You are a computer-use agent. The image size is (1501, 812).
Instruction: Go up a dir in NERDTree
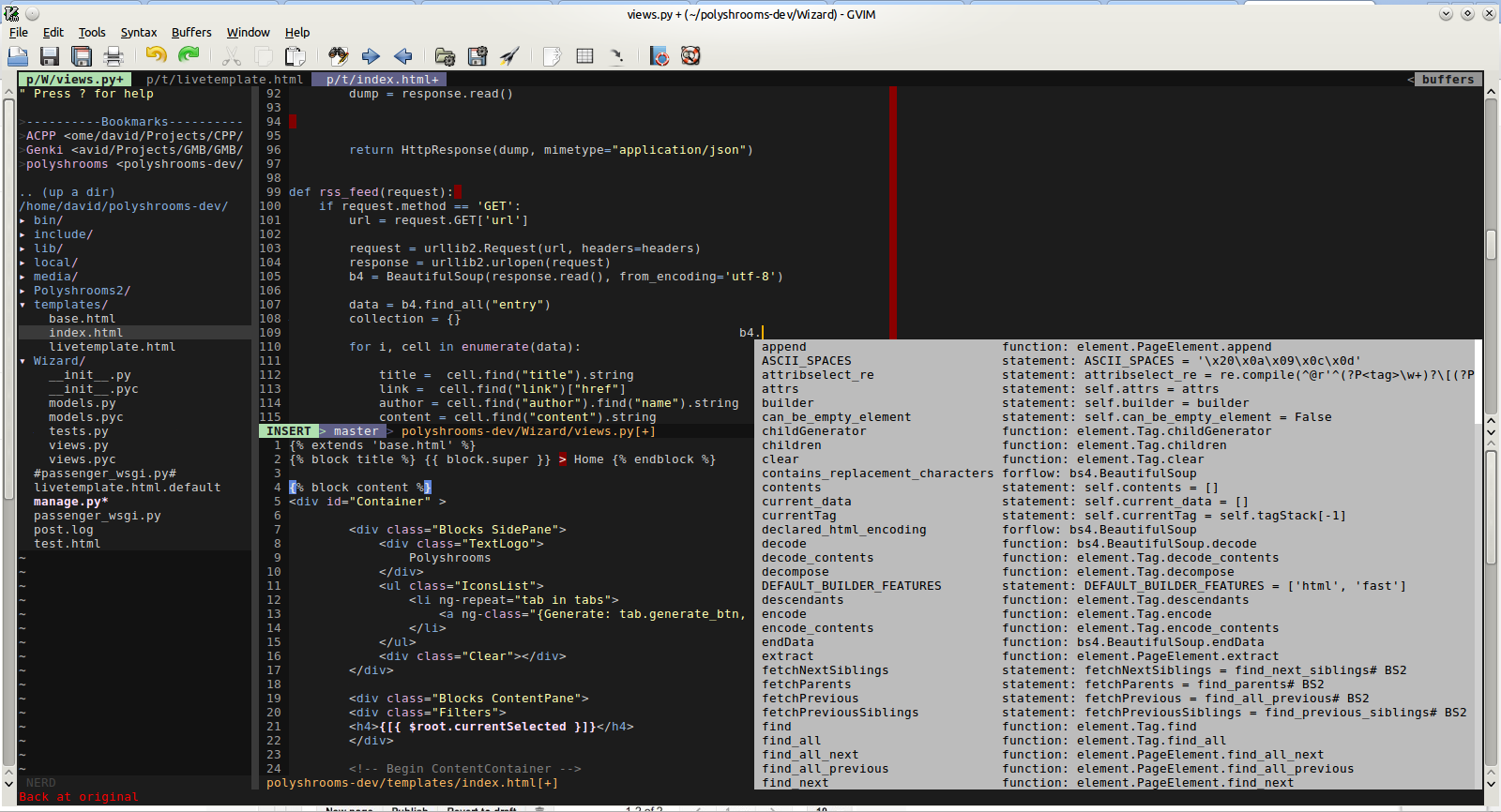click(x=67, y=192)
